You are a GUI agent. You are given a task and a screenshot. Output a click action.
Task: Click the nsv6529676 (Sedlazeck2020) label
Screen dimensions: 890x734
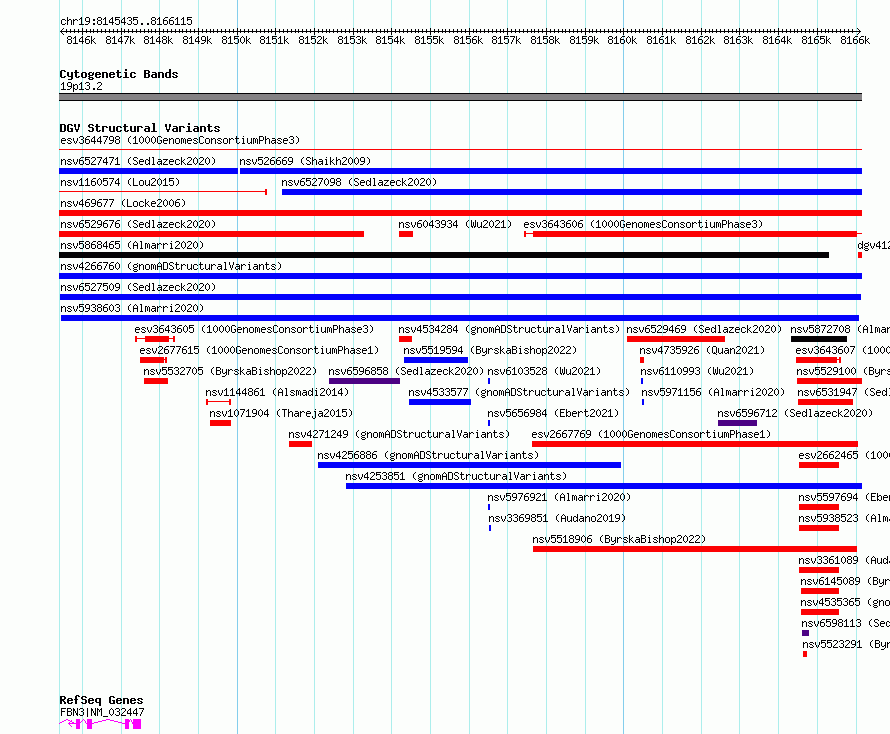point(138,224)
